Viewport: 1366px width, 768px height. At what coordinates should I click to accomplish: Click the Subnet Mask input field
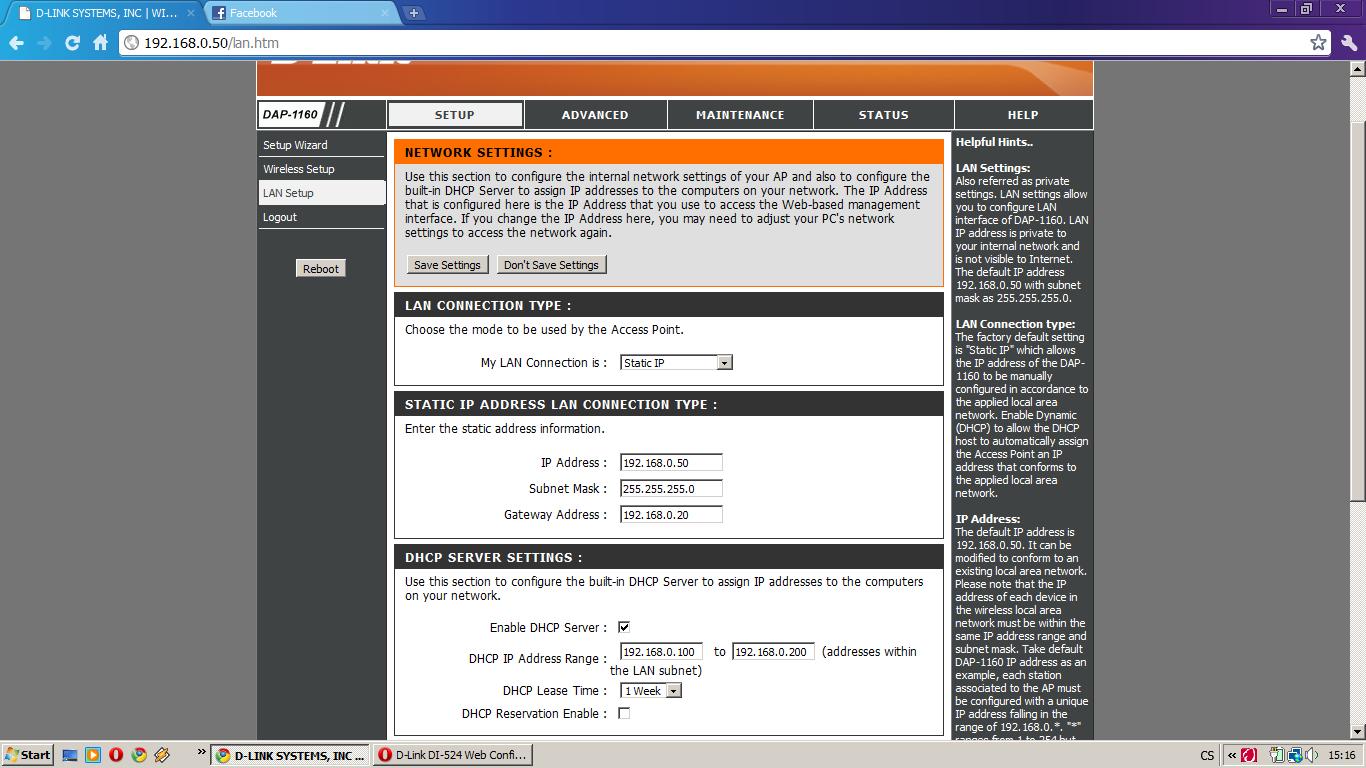[671, 488]
